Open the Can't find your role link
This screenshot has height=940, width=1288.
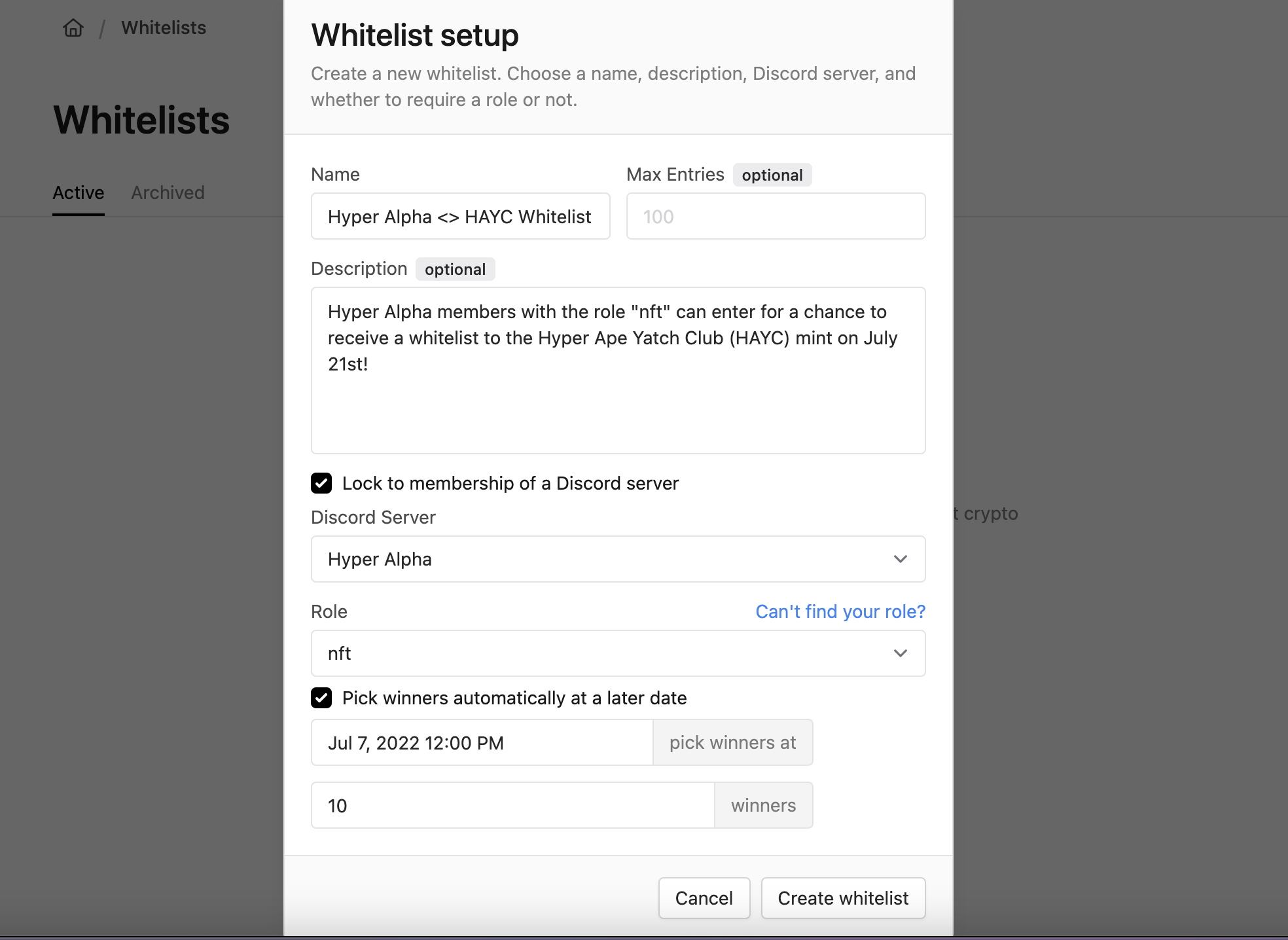coord(840,611)
